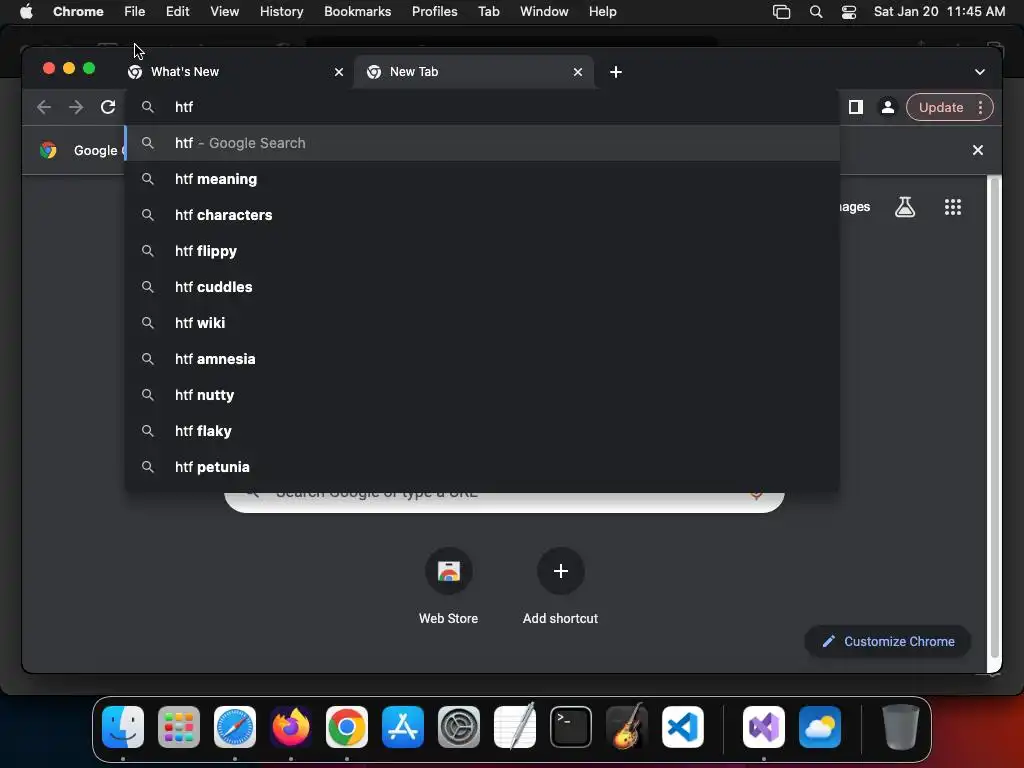Open System Settings from the dock
This screenshot has width=1024, height=768.
[x=459, y=727]
